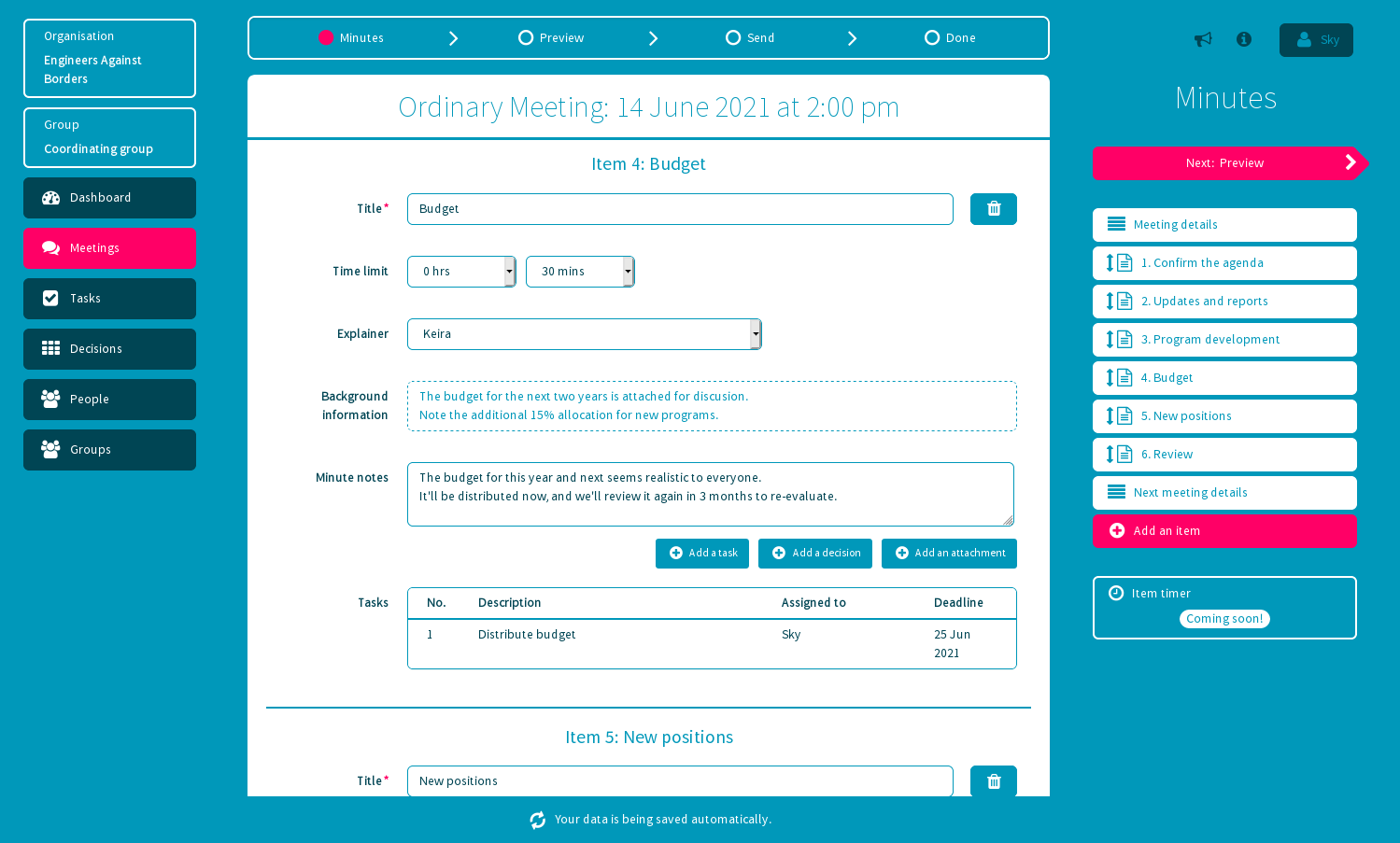The width and height of the screenshot is (1400, 843).
Task: Click the Add a task button
Action: pyautogui.click(x=702, y=554)
